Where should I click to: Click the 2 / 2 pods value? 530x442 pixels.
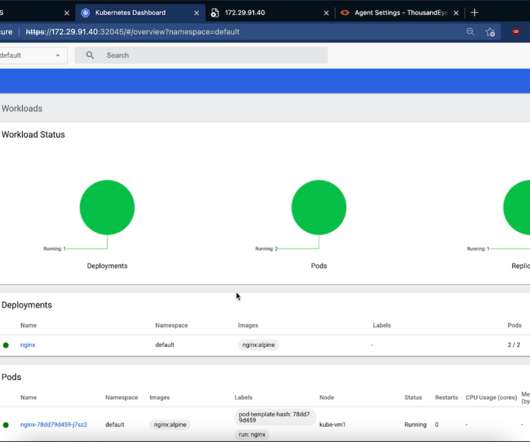(514, 345)
